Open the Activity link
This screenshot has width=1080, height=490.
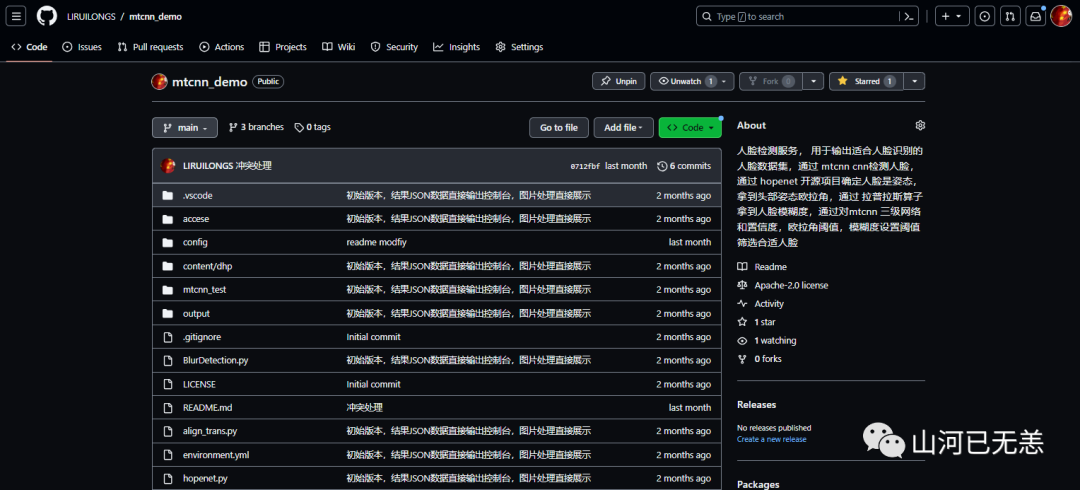pyautogui.click(x=760, y=304)
